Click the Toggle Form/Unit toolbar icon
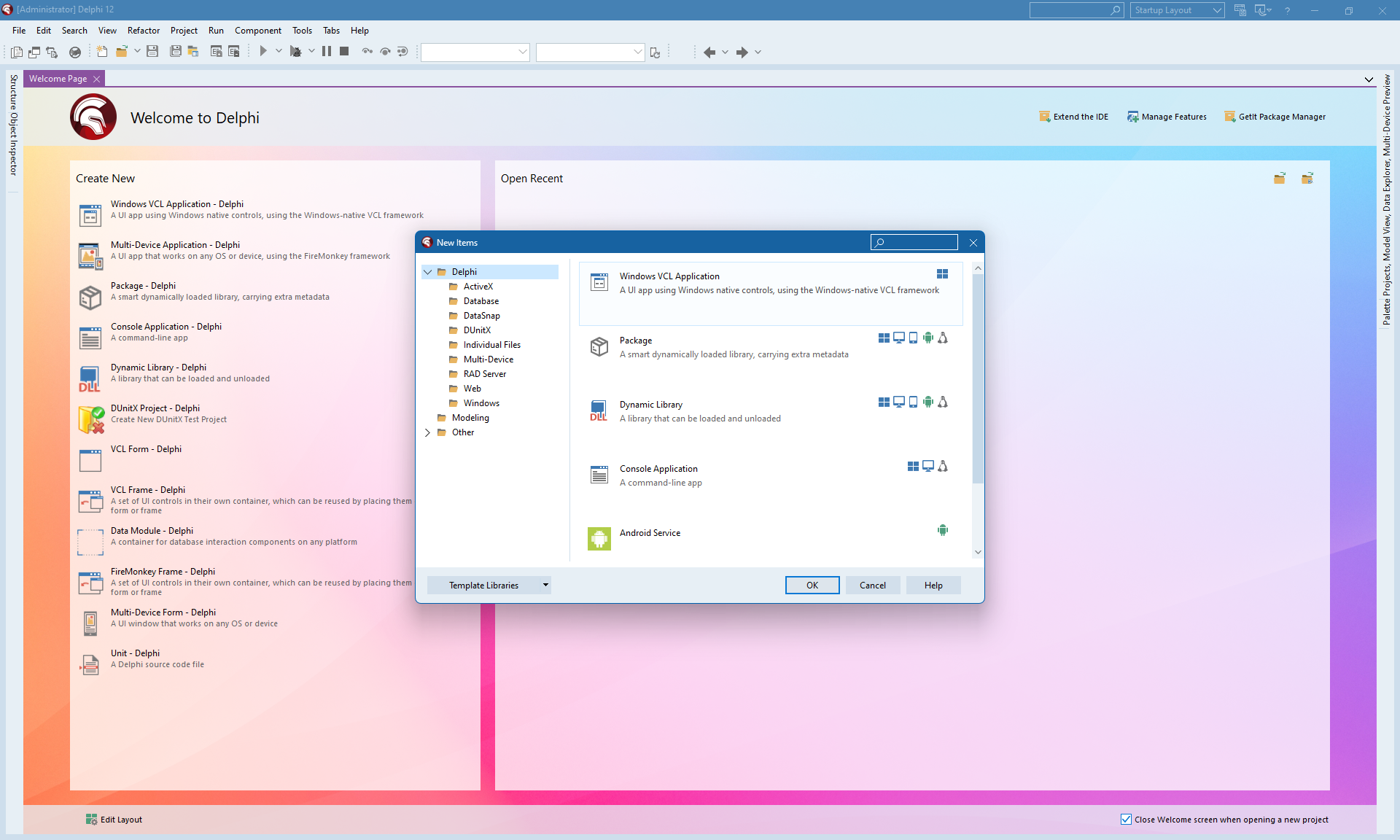Screen dimensions: 1400x840 click(x=52, y=52)
